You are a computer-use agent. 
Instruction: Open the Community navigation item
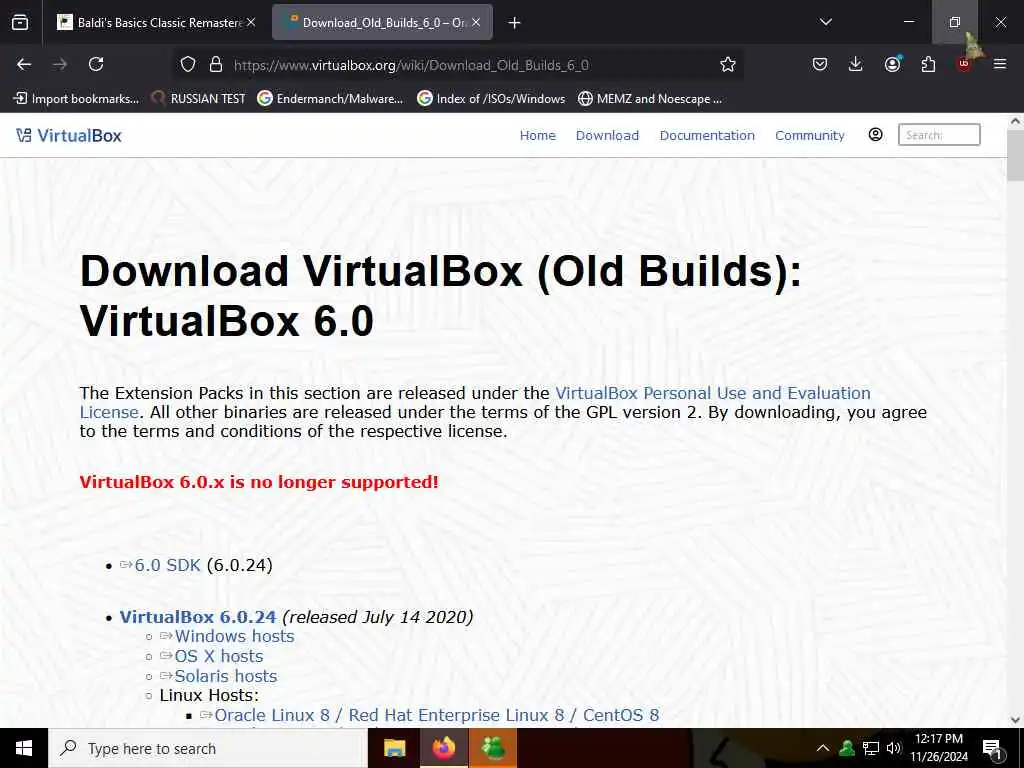coord(810,135)
